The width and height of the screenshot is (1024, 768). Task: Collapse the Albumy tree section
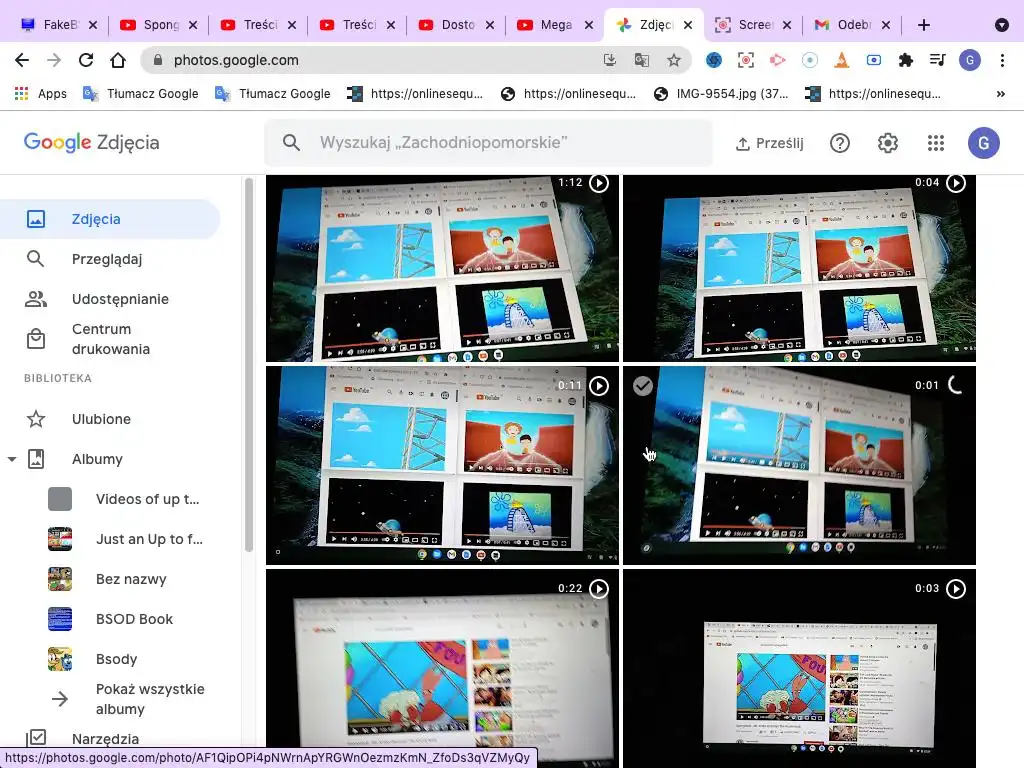click(x=12, y=459)
